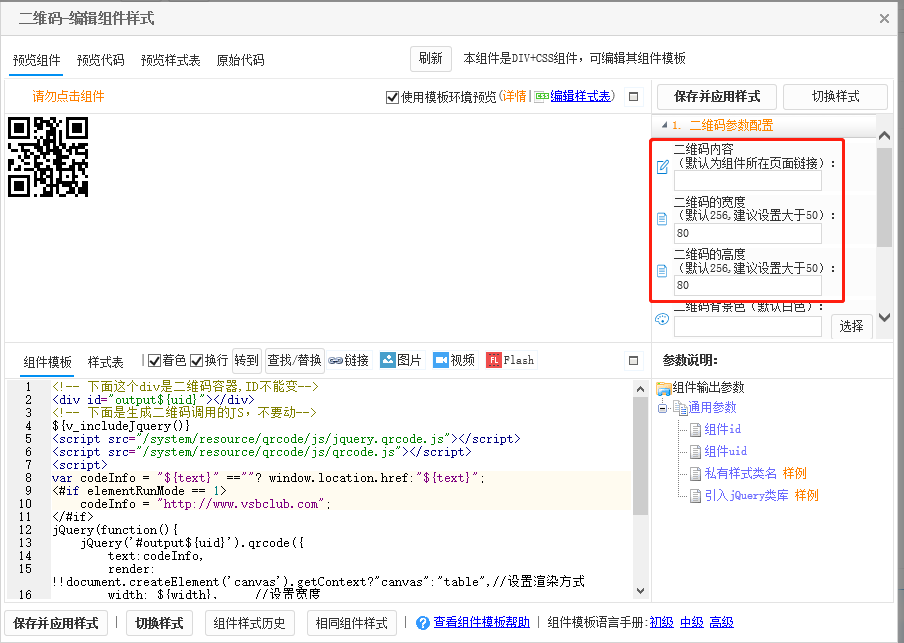Click the palette icon beside 二维码背景色
This screenshot has width=904, height=643.
662,319
